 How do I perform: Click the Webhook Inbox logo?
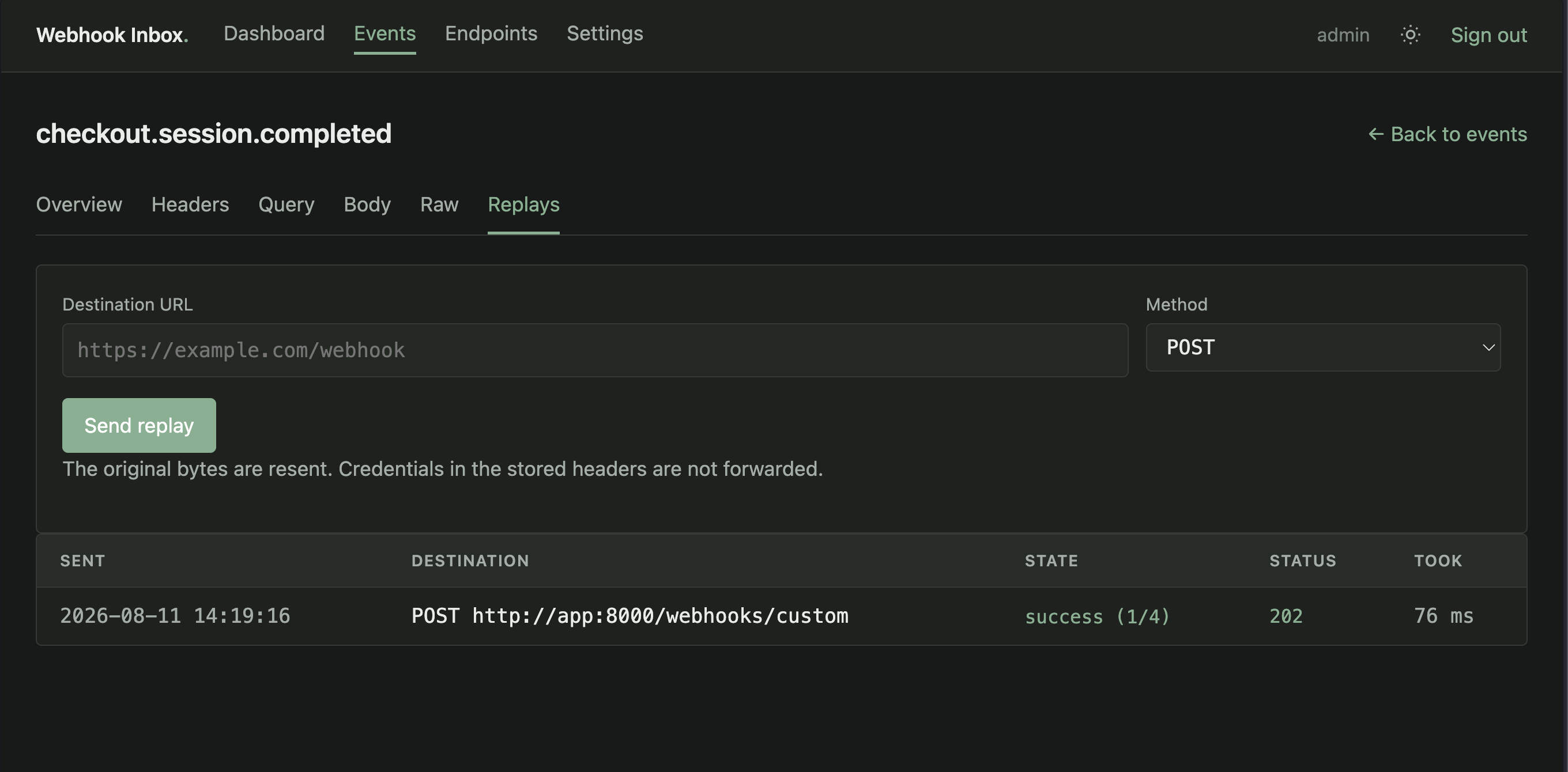tap(112, 35)
